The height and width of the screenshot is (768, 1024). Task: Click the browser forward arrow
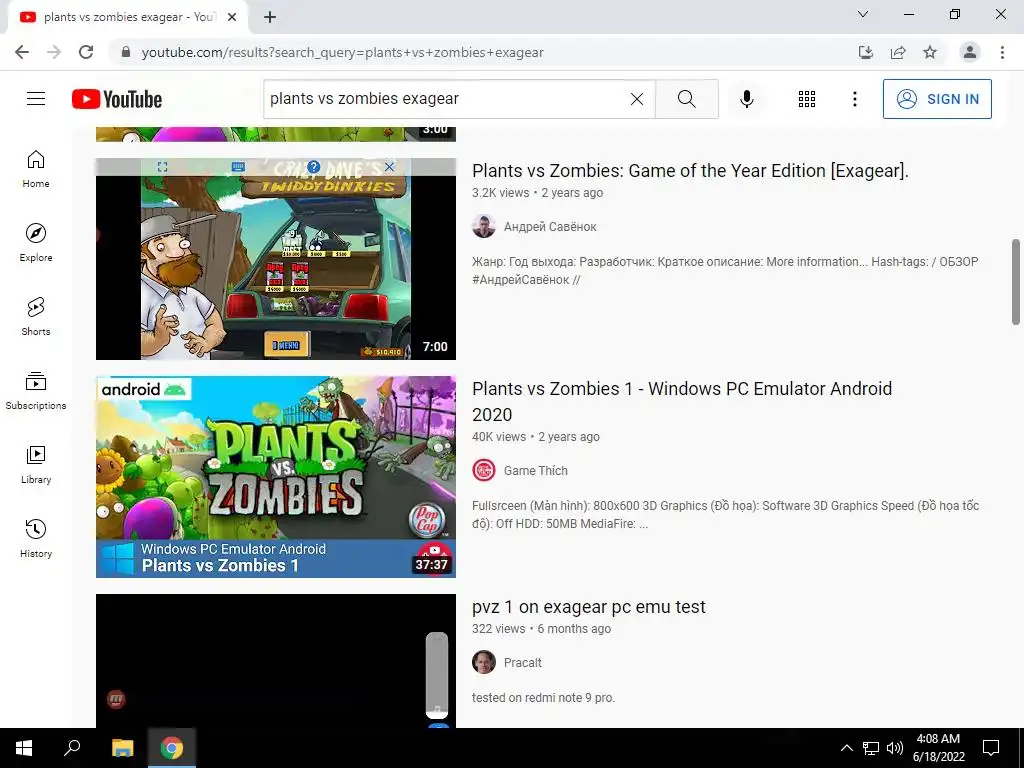54,52
